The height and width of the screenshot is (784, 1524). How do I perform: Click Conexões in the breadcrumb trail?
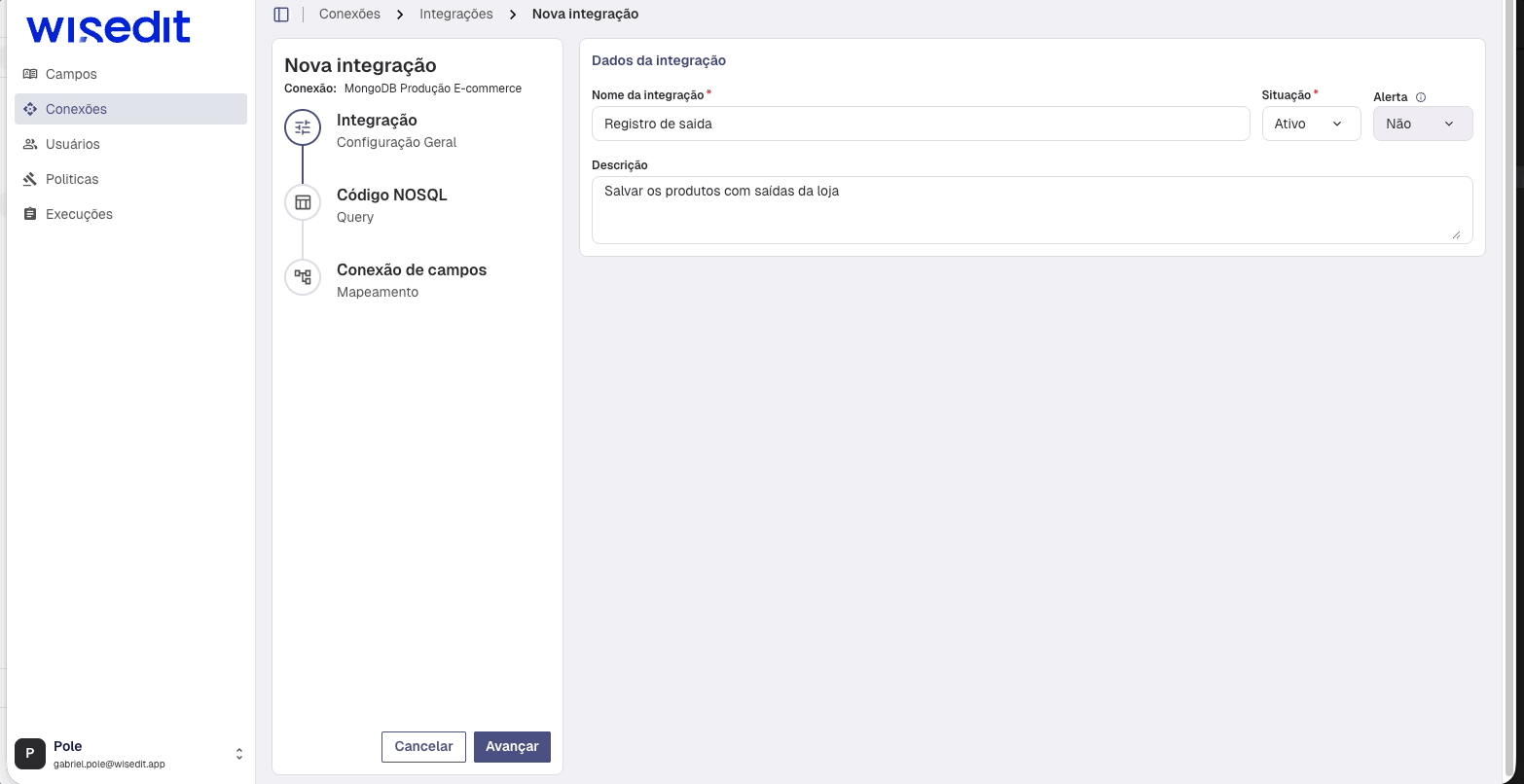pyautogui.click(x=349, y=14)
